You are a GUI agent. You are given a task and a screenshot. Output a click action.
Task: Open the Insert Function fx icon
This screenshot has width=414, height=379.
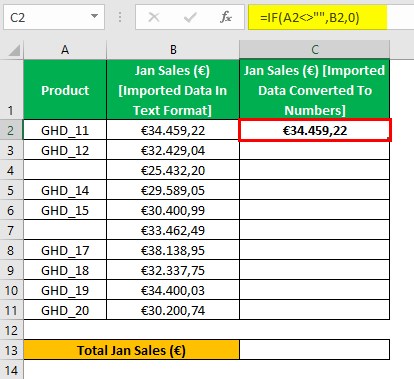pyautogui.click(x=226, y=17)
